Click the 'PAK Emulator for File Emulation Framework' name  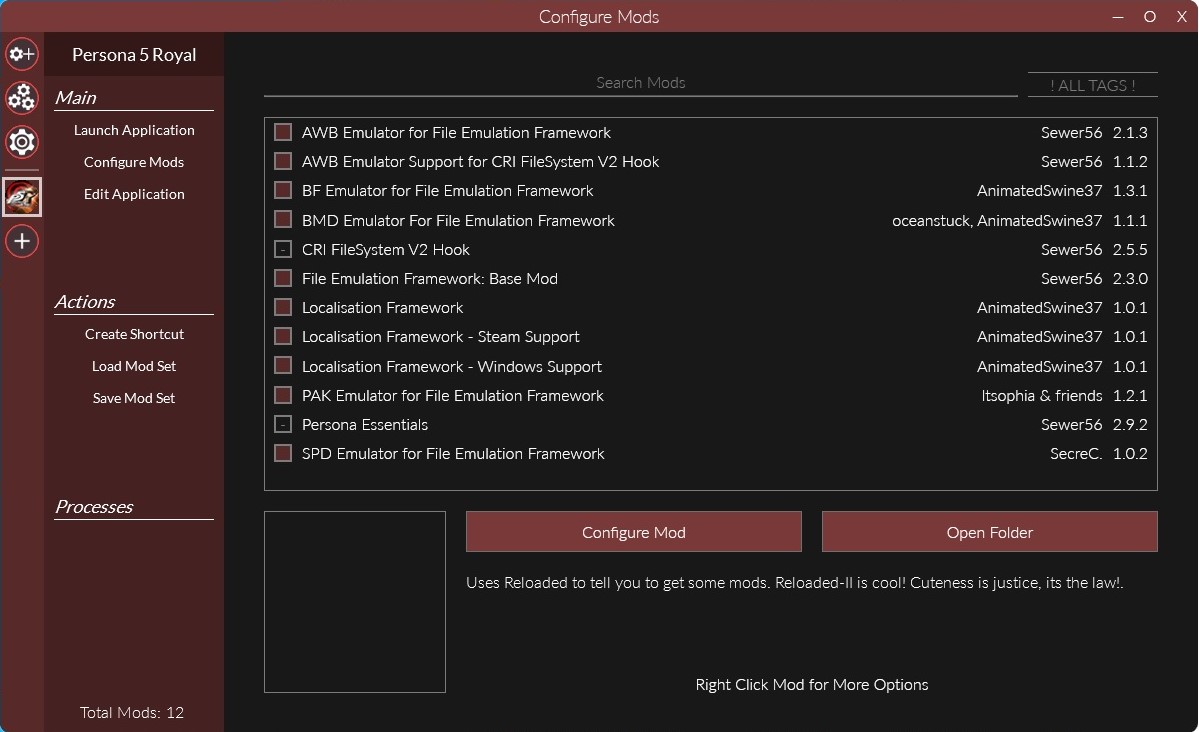[453, 395]
